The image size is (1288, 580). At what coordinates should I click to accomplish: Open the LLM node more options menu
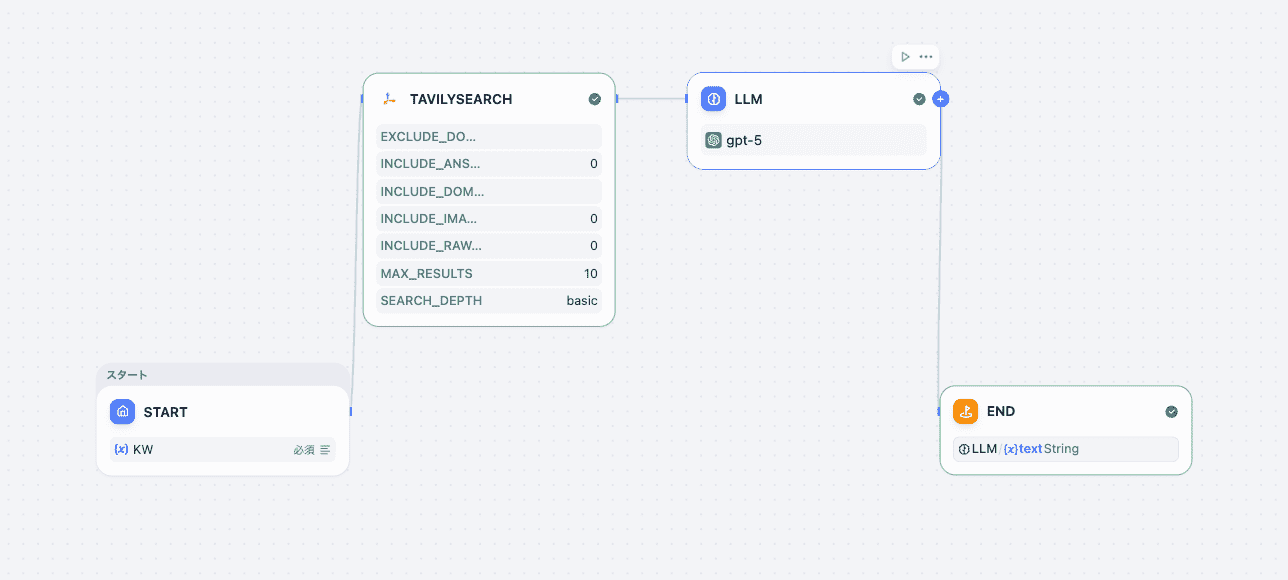[926, 57]
